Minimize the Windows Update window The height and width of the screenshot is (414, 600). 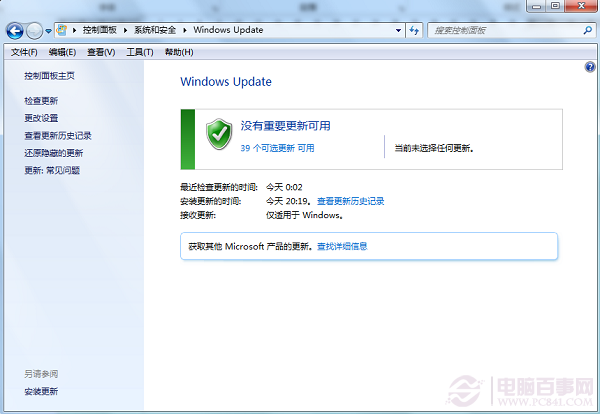[x=537, y=6]
